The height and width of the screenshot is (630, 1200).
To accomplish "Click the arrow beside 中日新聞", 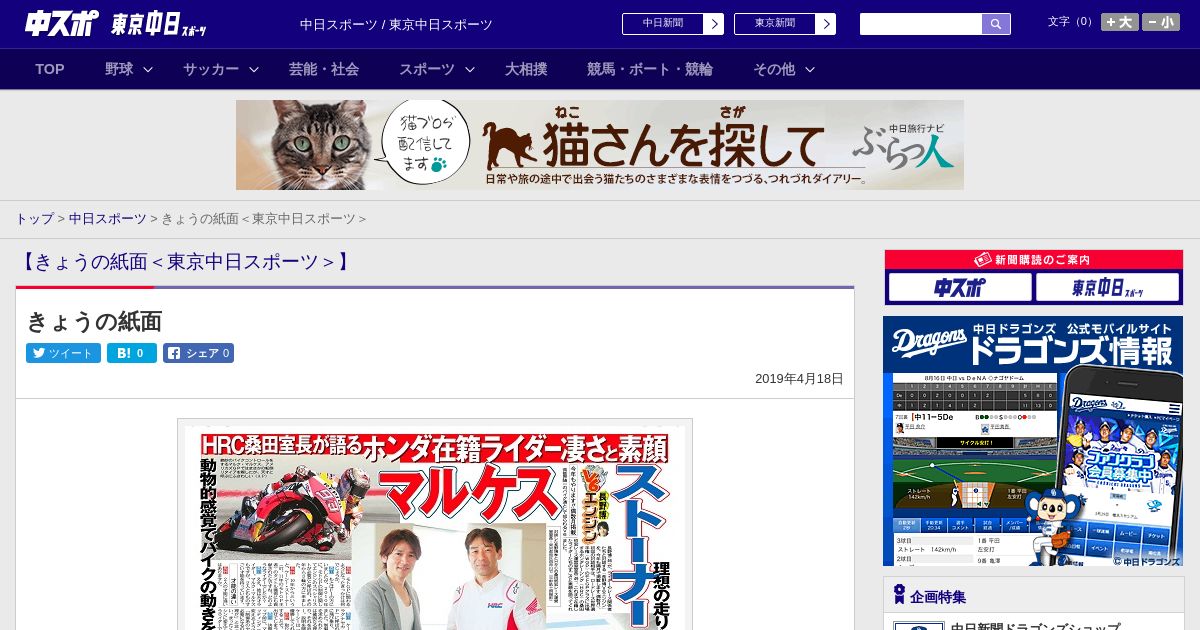I will click(714, 24).
